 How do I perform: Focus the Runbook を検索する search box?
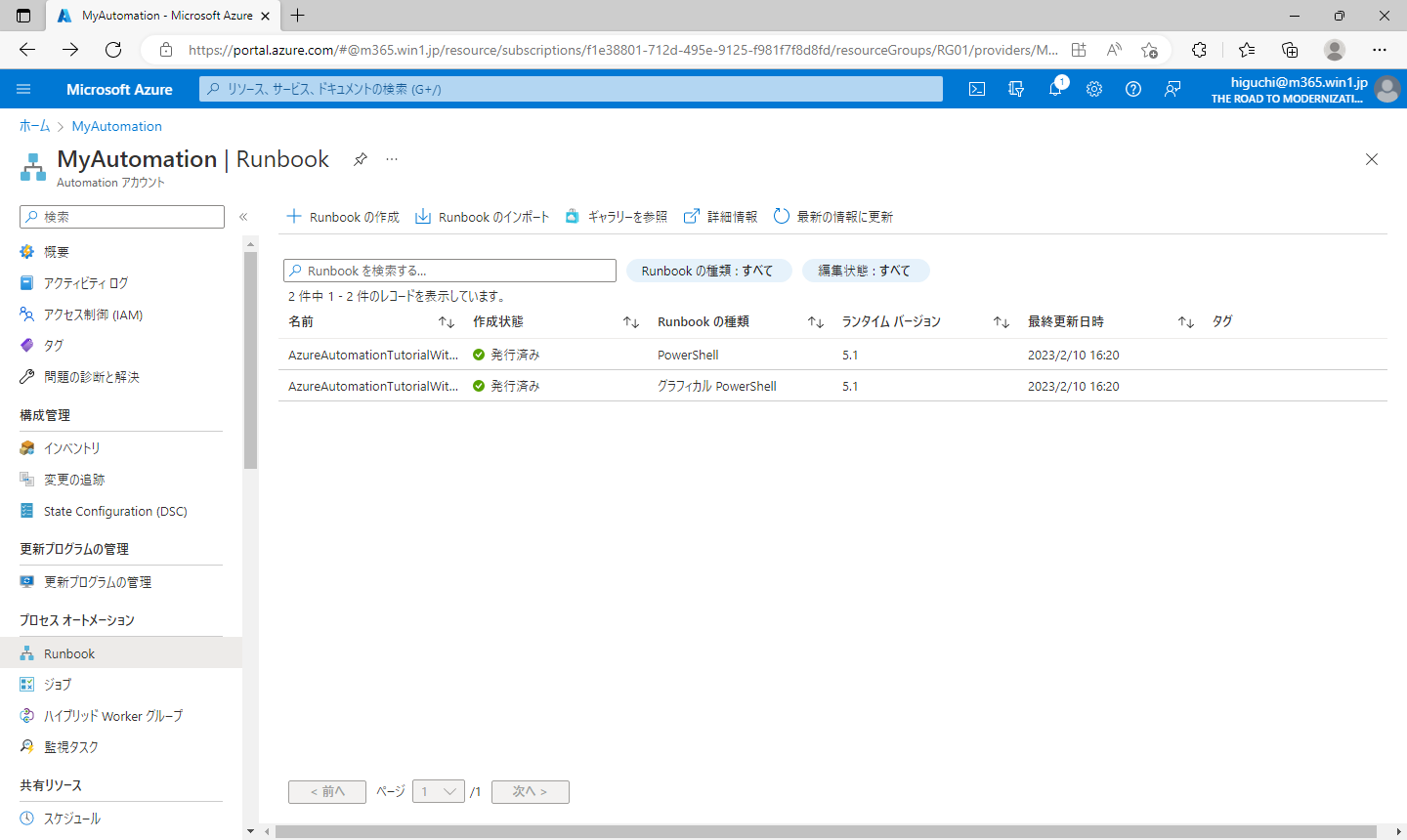tap(449, 271)
